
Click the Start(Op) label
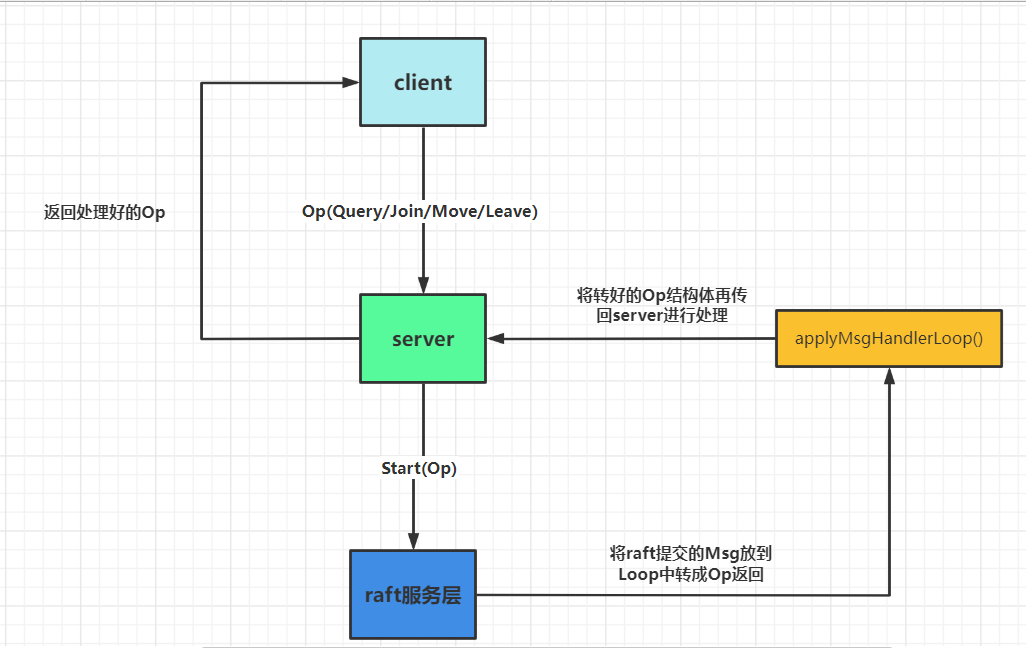419,468
